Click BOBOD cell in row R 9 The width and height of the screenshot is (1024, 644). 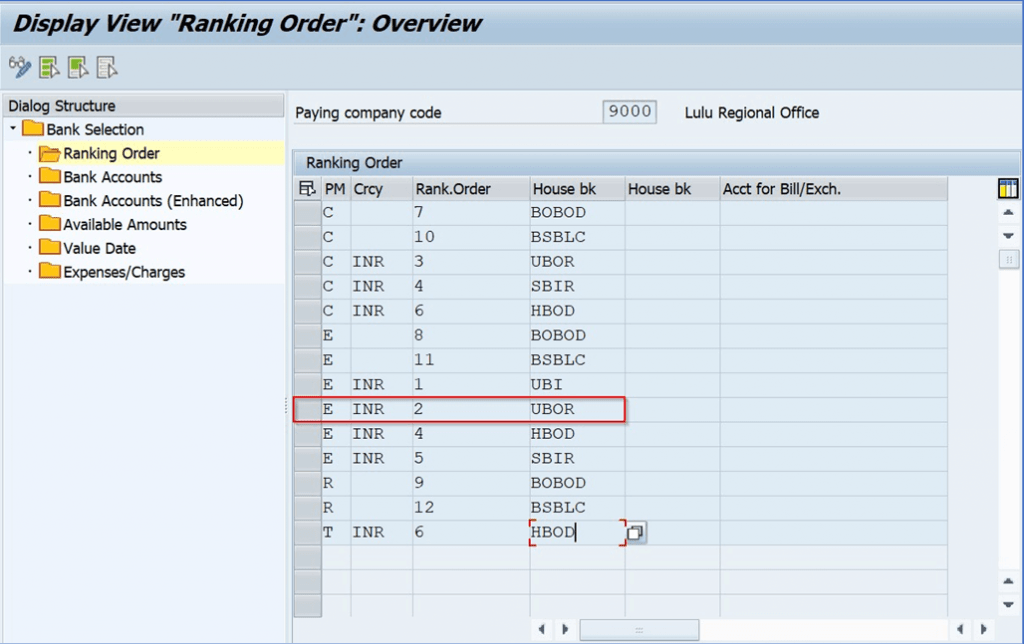pos(577,483)
